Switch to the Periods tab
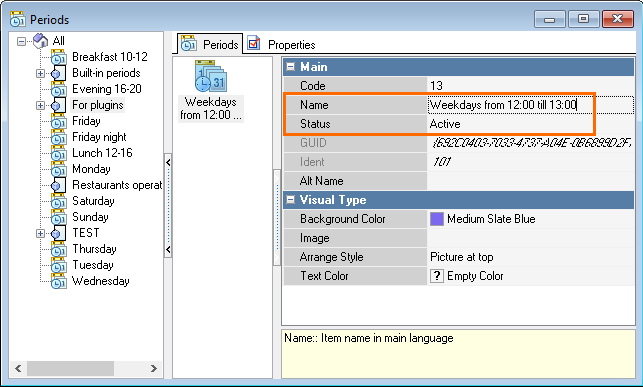The height and width of the screenshot is (387, 643). (x=210, y=44)
